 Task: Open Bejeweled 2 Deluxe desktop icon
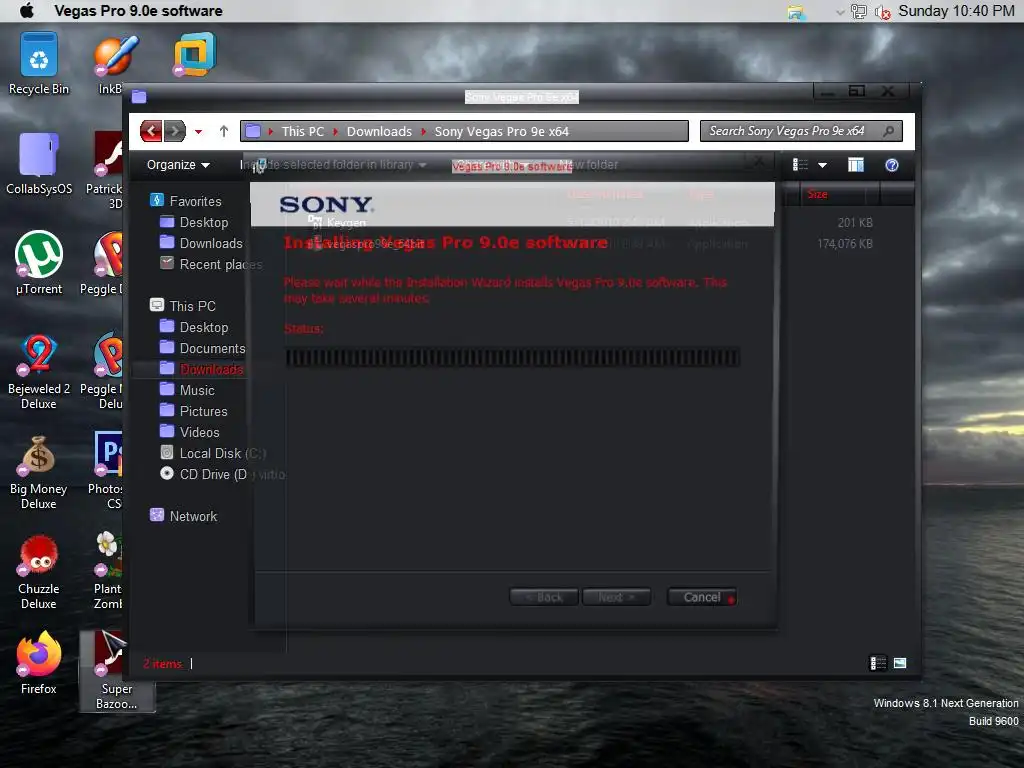click(39, 371)
